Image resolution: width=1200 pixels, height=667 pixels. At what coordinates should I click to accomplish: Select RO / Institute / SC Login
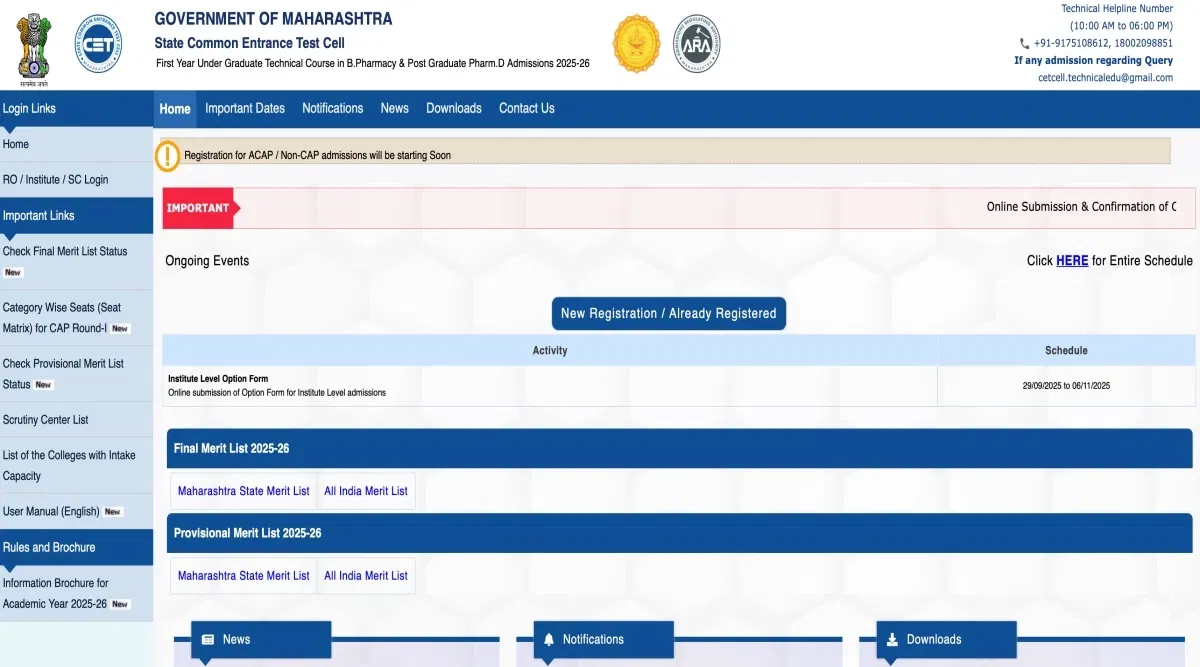(x=55, y=180)
